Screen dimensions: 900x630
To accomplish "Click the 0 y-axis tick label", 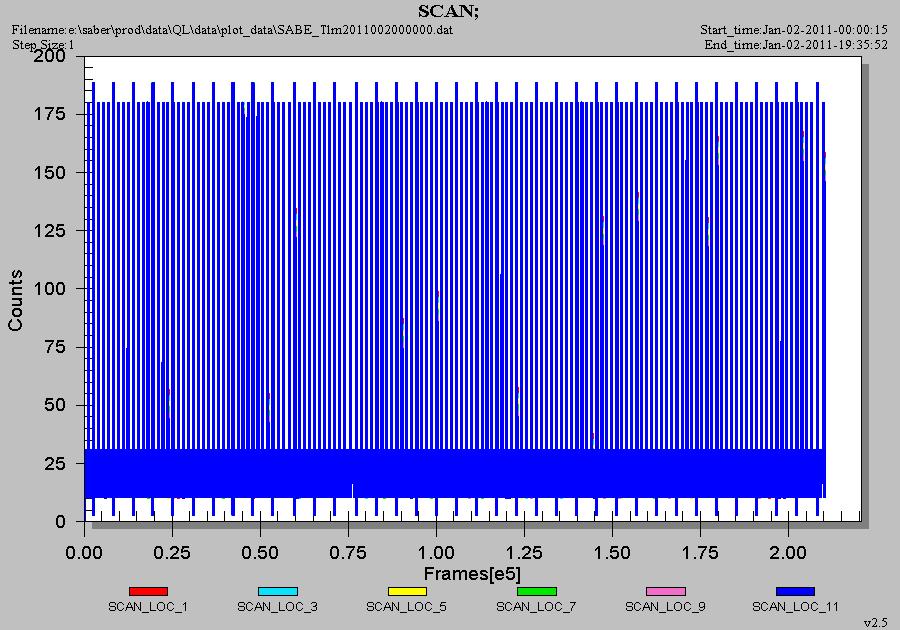I will pos(60,522).
